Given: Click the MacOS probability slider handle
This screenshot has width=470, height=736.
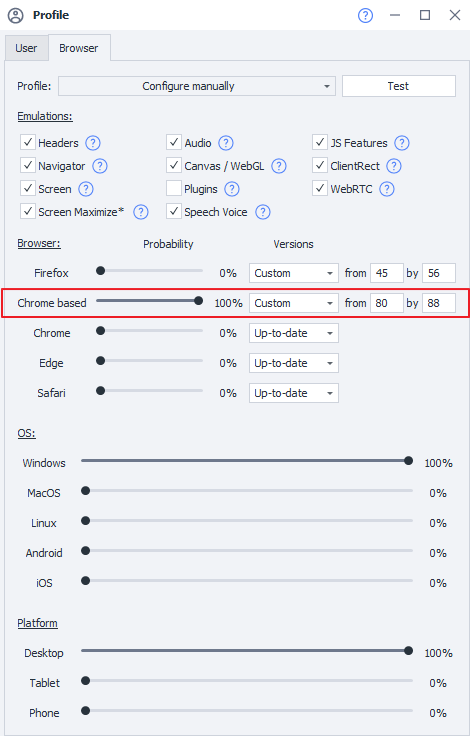Looking at the screenshot, I should coord(85,491).
